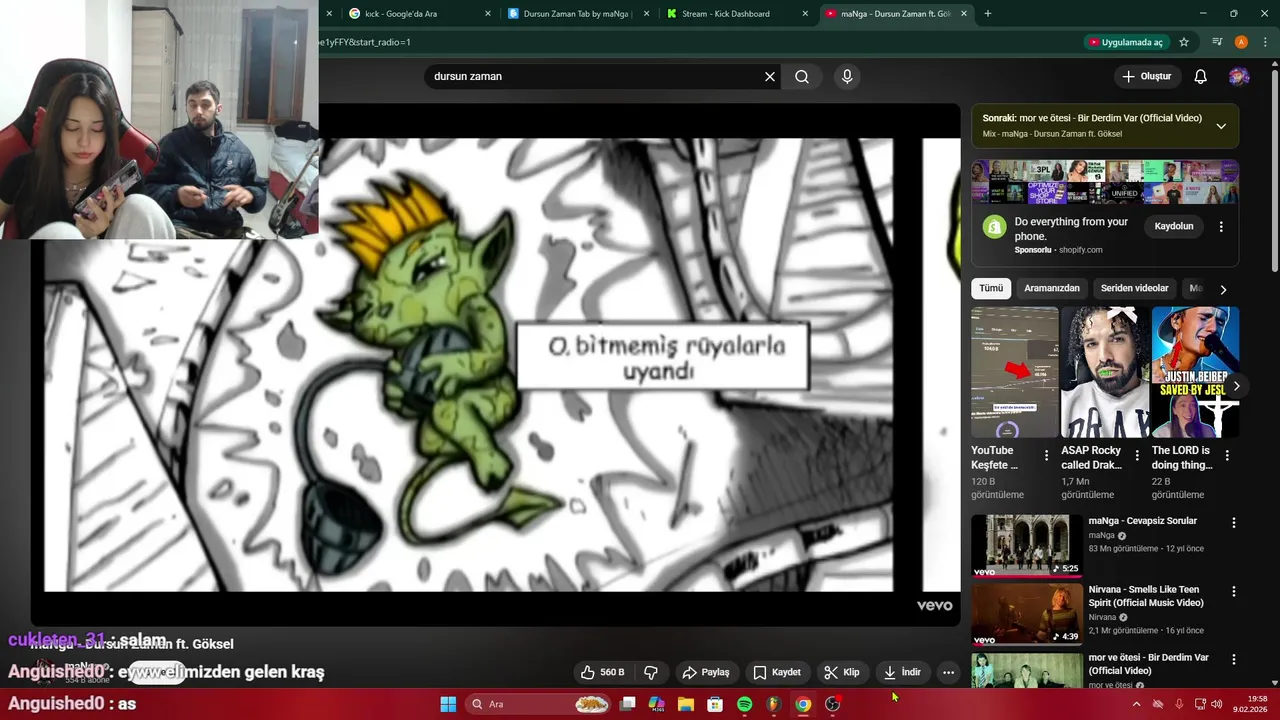Click the taskbar volume speaker icon
The height and width of the screenshot is (720, 1280).
pyautogui.click(x=1216, y=704)
